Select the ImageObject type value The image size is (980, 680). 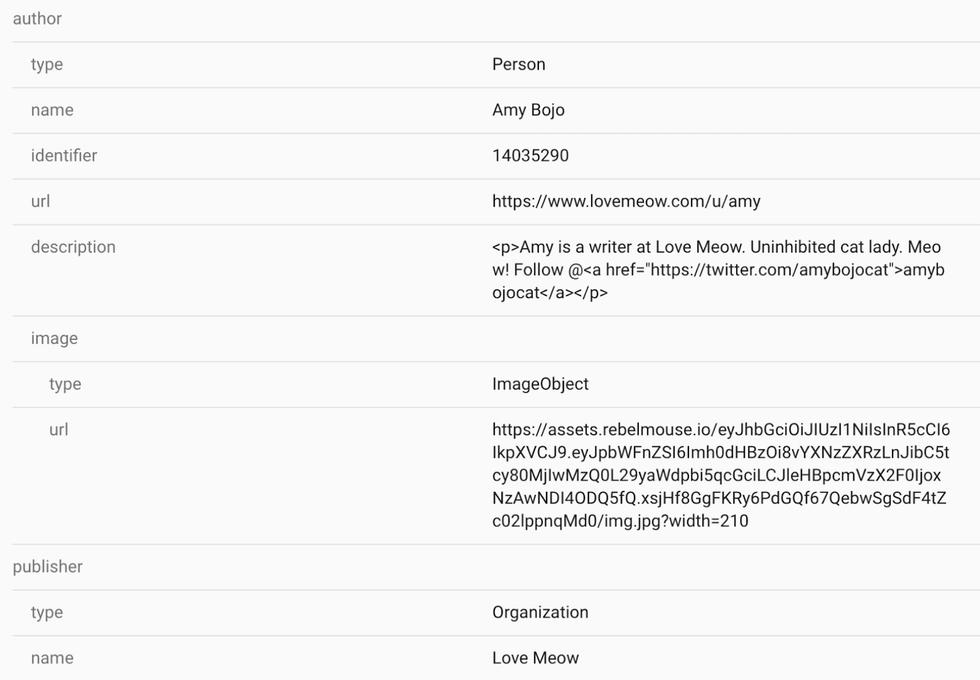[538, 384]
